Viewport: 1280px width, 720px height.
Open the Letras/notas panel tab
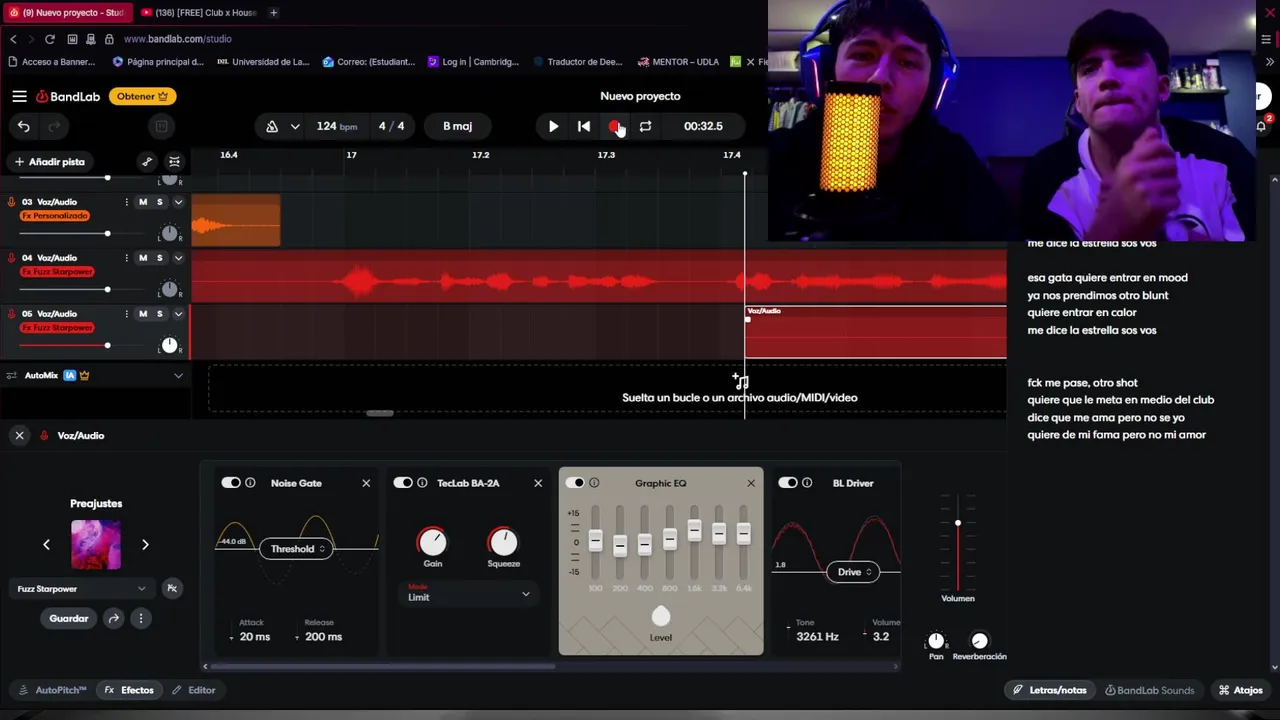coord(1049,690)
